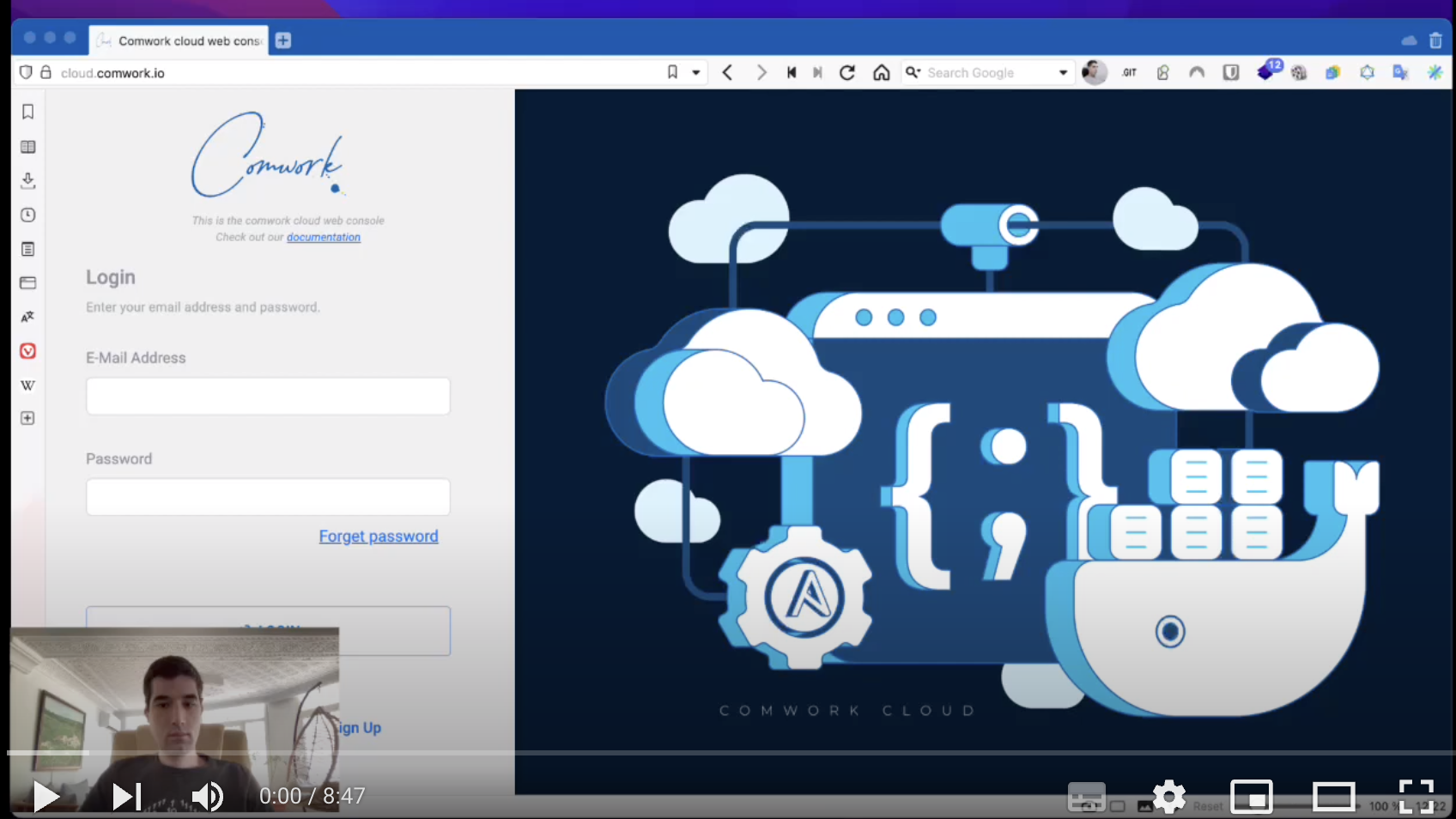Open the user profile avatar

[1095, 73]
